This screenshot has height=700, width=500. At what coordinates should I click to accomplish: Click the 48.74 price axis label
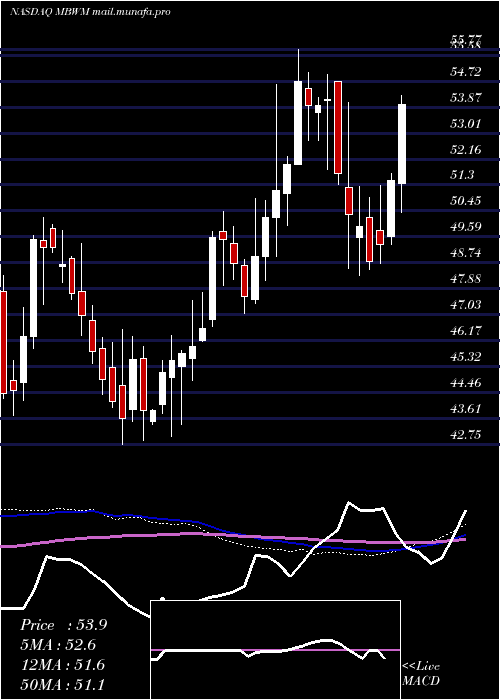point(466,253)
